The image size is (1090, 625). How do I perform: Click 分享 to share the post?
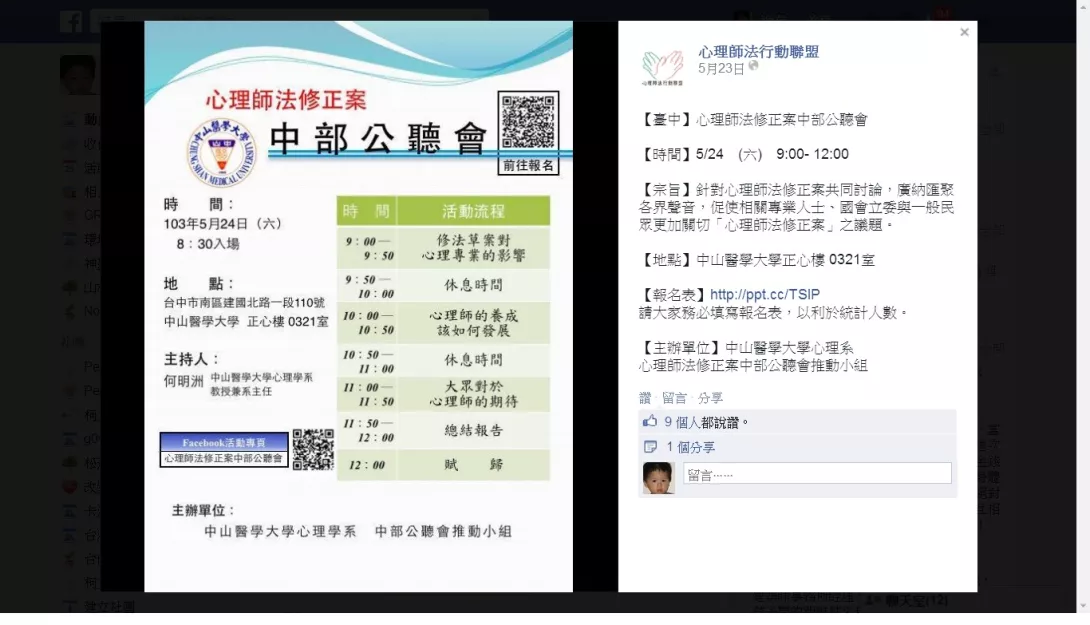710,398
